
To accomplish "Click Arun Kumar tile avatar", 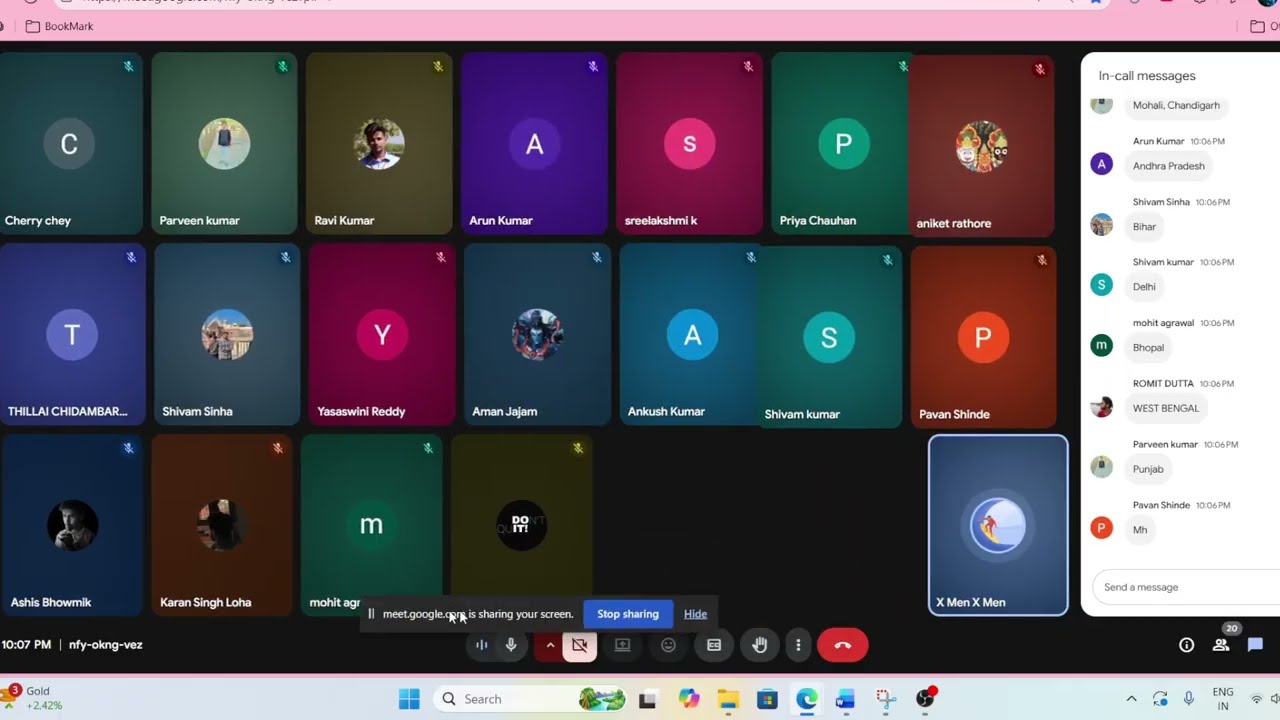I will click(x=535, y=144).
